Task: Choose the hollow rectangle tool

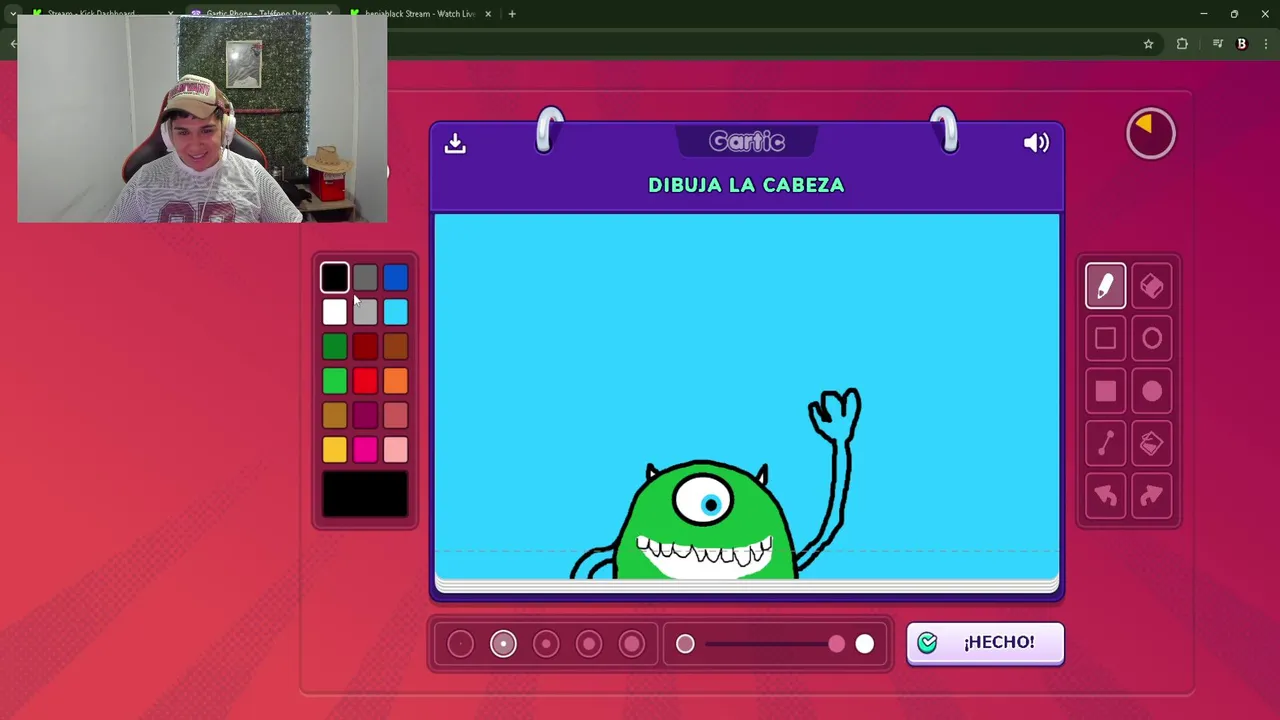Action: click(x=1105, y=339)
